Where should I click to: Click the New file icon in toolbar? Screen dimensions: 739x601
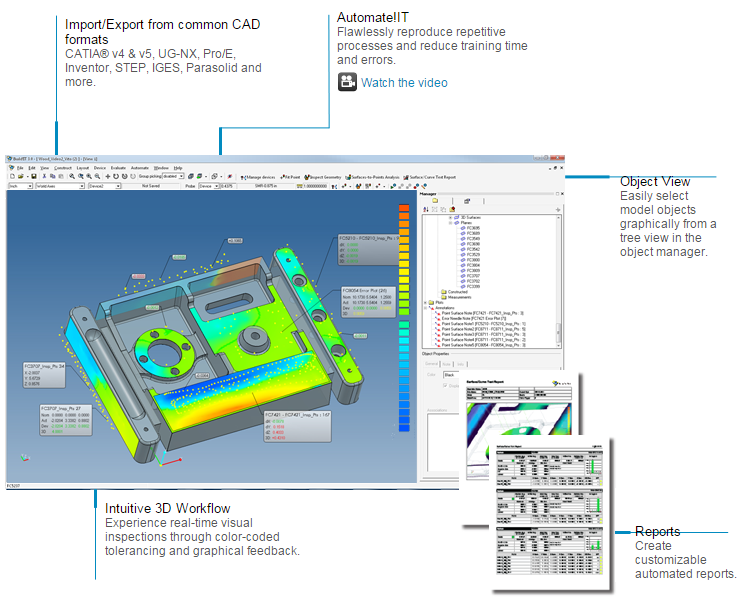pyautogui.click(x=13, y=176)
